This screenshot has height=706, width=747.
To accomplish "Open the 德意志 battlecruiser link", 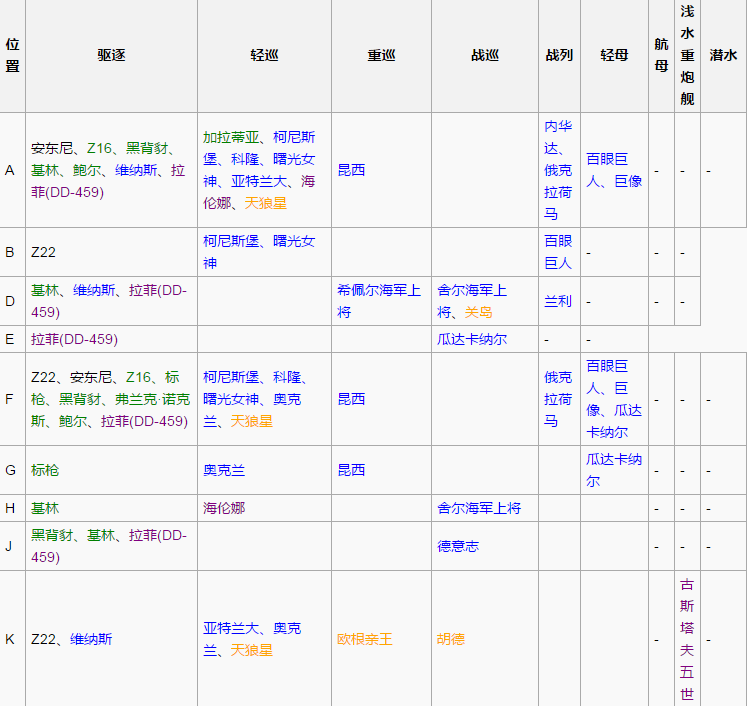I will click(x=458, y=546).
